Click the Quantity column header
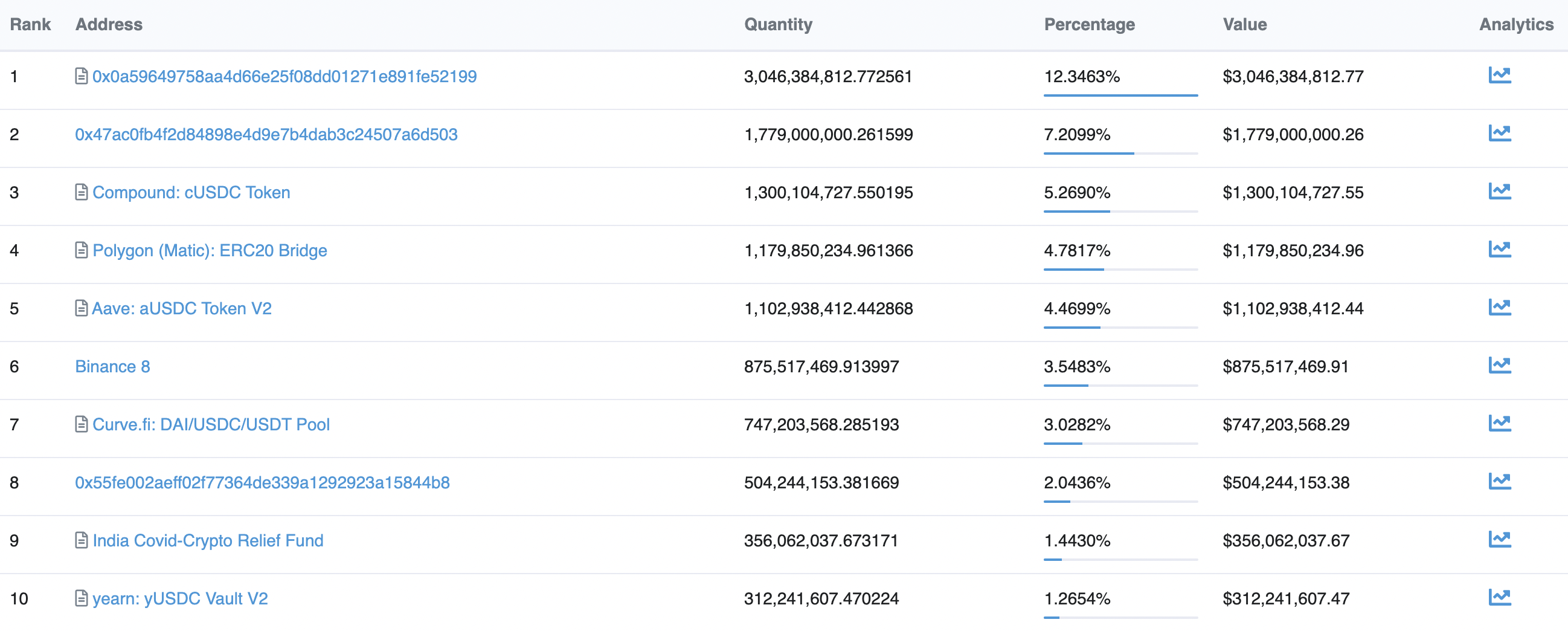 click(778, 24)
